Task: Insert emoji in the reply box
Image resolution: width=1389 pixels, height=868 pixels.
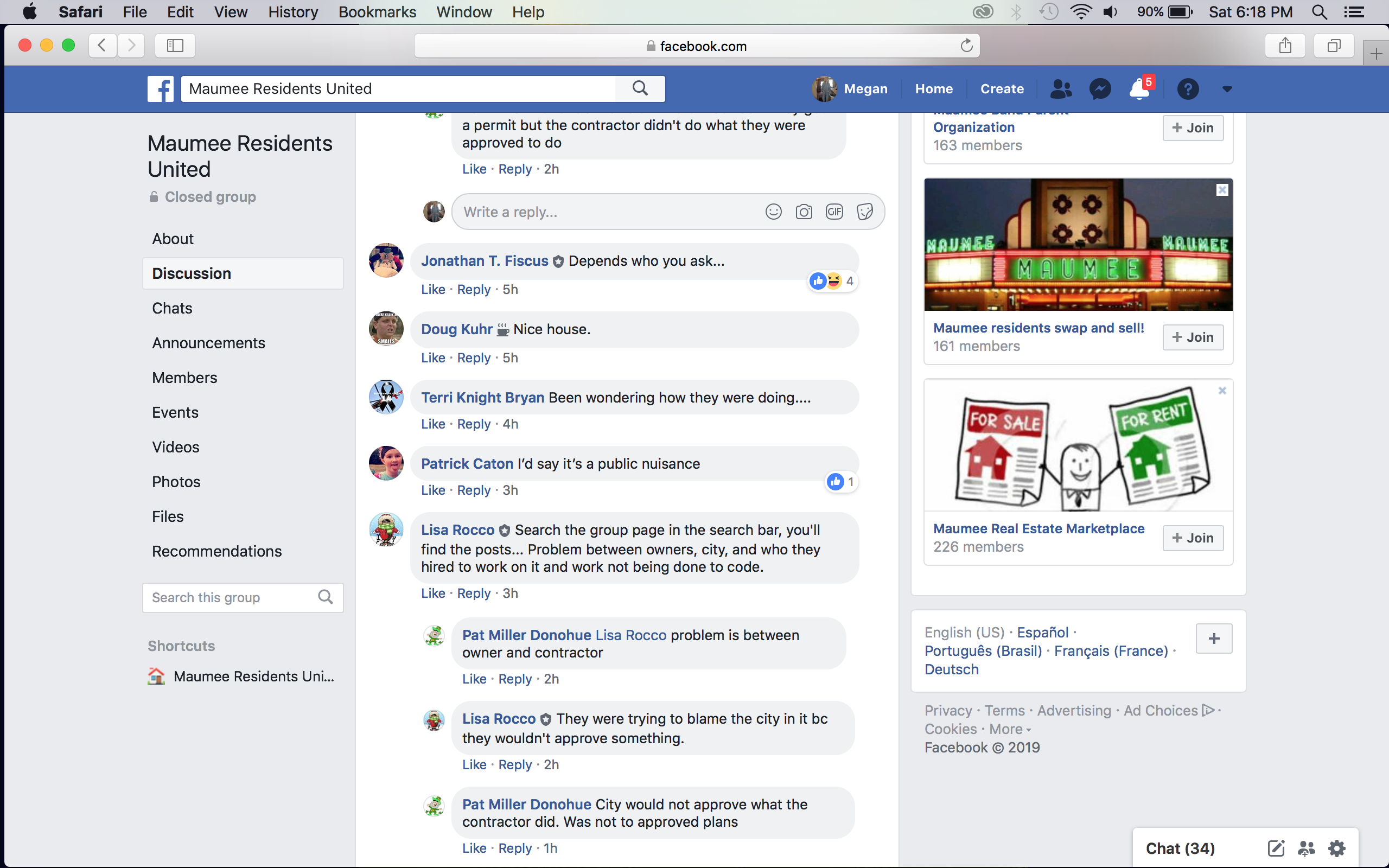Action: point(773,212)
